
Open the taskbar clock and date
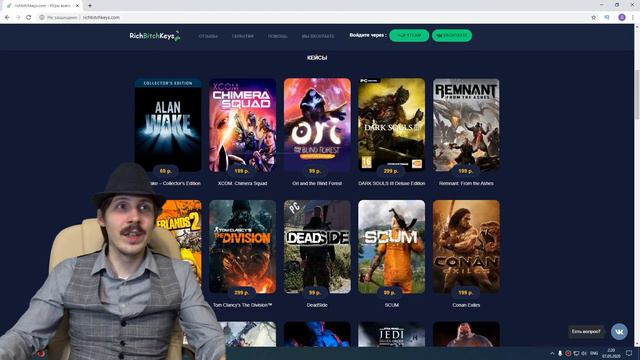(x=611, y=353)
